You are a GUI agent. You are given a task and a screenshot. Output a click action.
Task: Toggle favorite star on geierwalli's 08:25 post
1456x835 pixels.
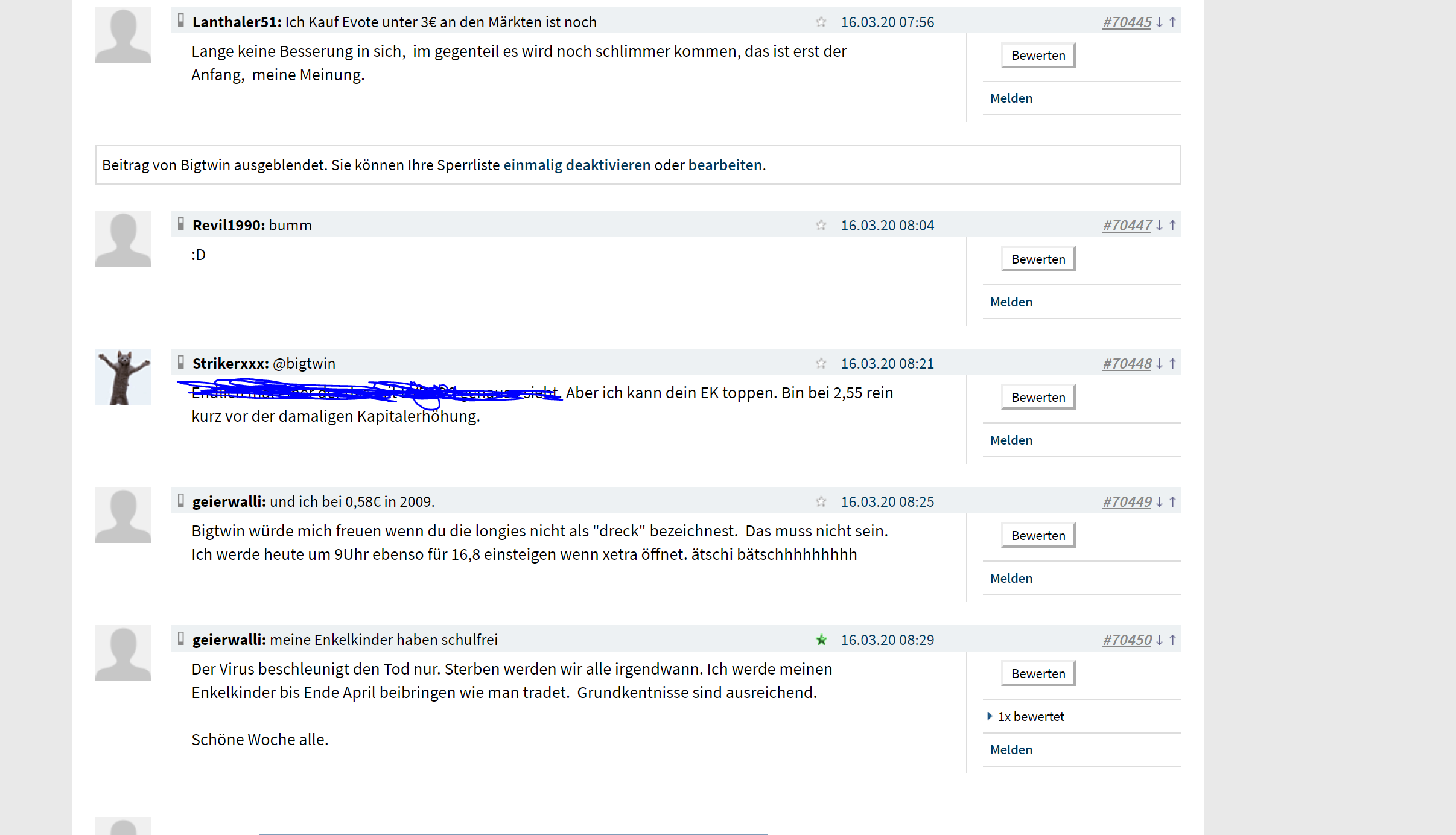(x=821, y=502)
